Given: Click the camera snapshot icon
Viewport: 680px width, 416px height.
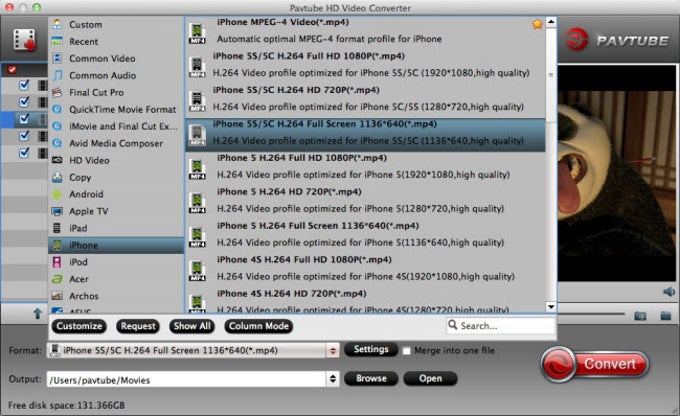Looking at the screenshot, I should click(640, 316).
